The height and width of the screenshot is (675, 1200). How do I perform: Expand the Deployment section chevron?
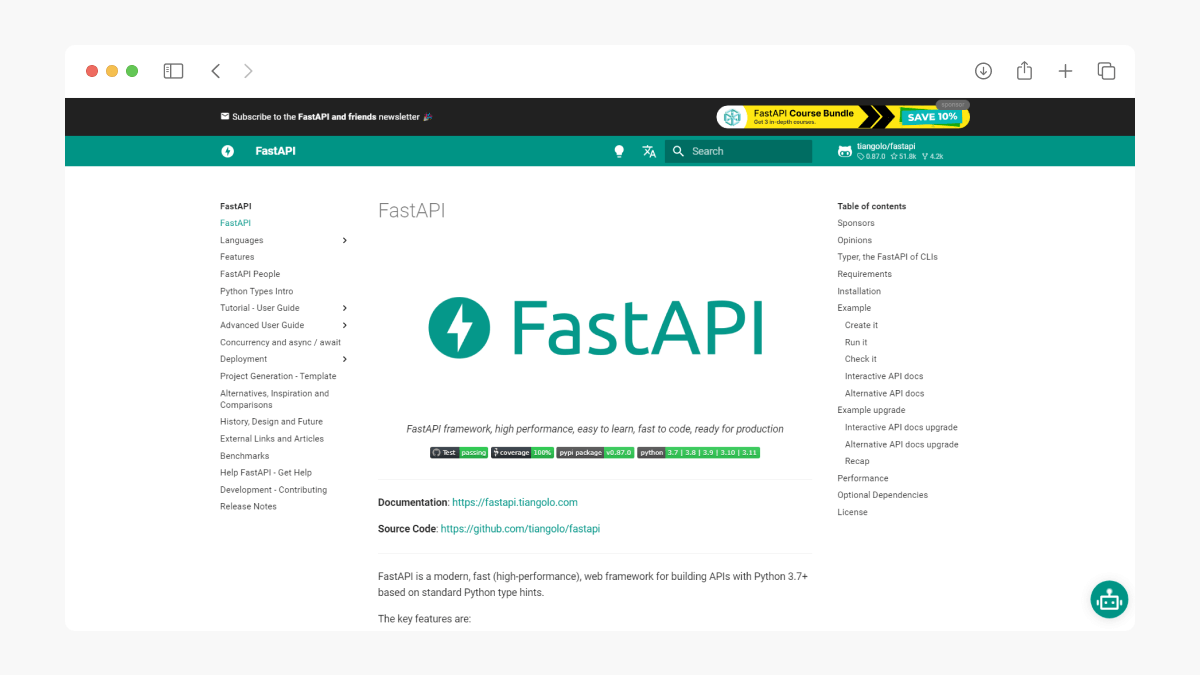coord(345,359)
